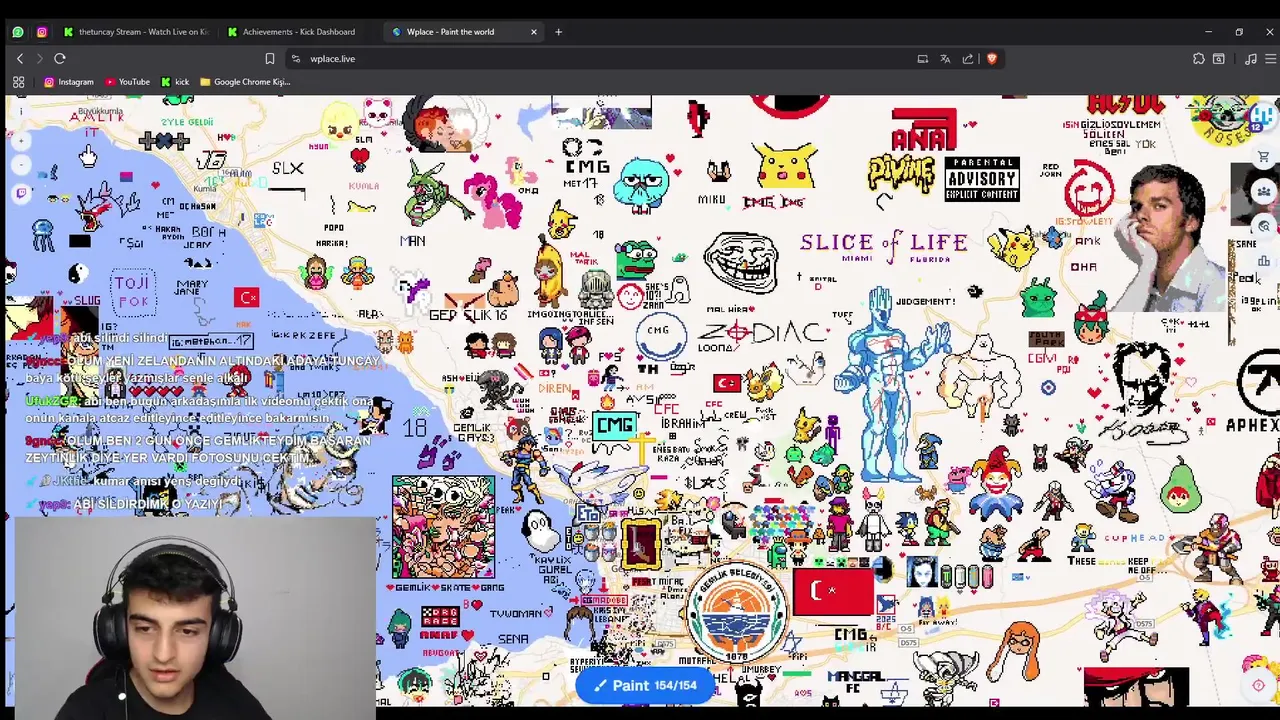
Task: Click the "CUPHEAD" pixel text
Action: click(x=1133, y=538)
